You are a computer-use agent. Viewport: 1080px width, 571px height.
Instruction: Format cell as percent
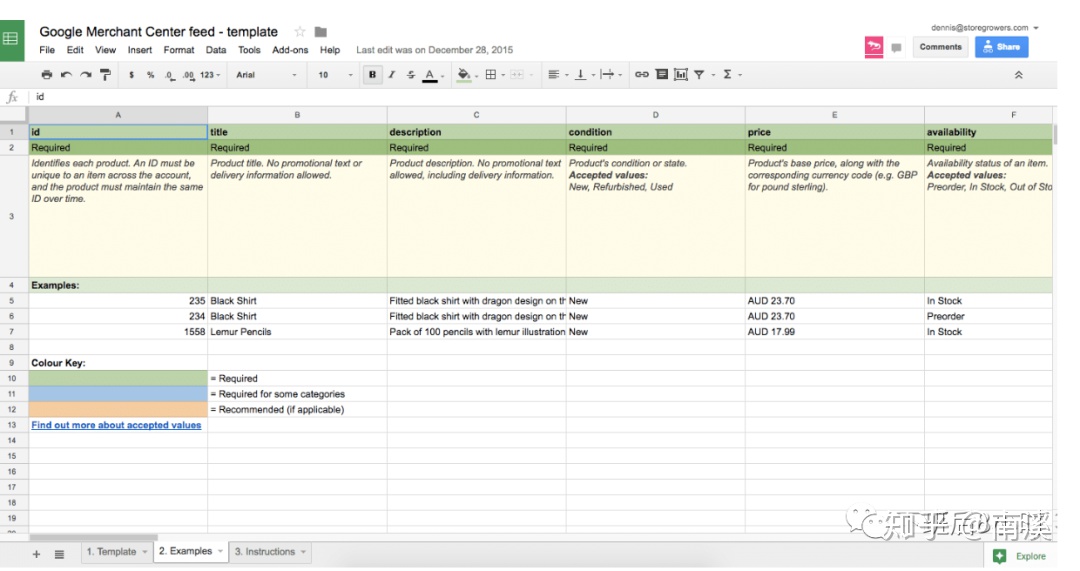pos(150,74)
